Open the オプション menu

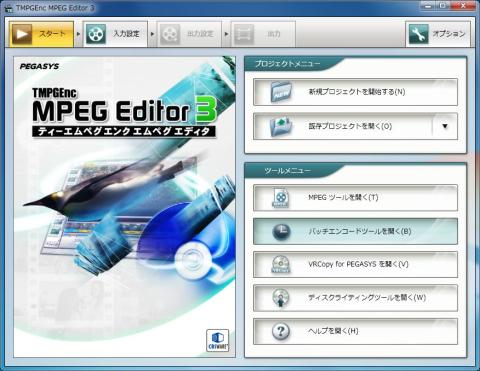pyautogui.click(x=438, y=34)
